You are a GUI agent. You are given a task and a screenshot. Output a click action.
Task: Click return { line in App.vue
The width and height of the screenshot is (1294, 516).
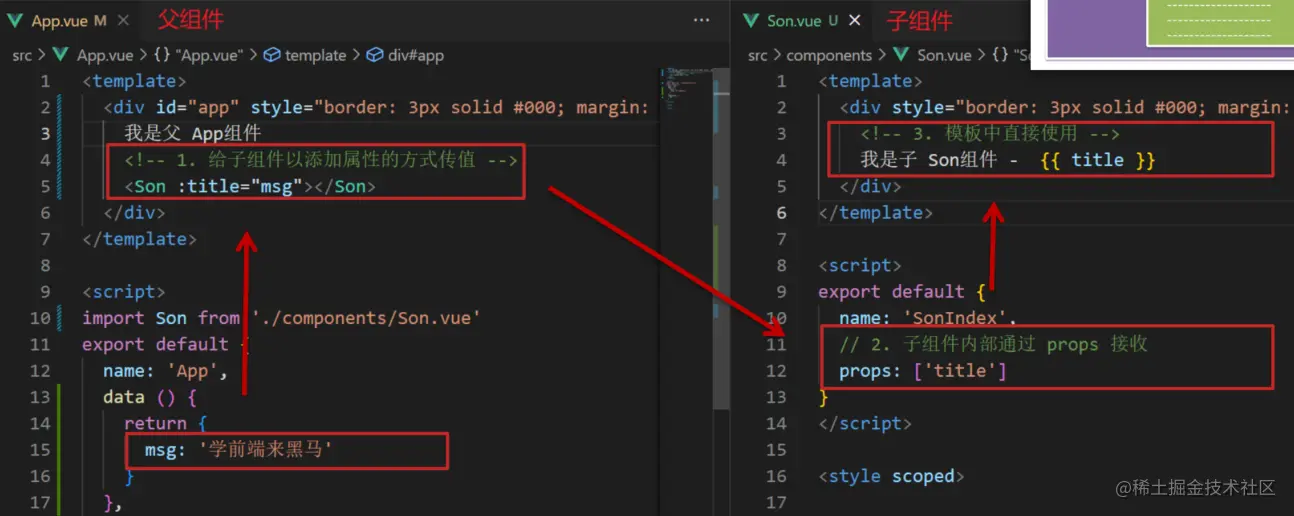pyautogui.click(x=165, y=424)
